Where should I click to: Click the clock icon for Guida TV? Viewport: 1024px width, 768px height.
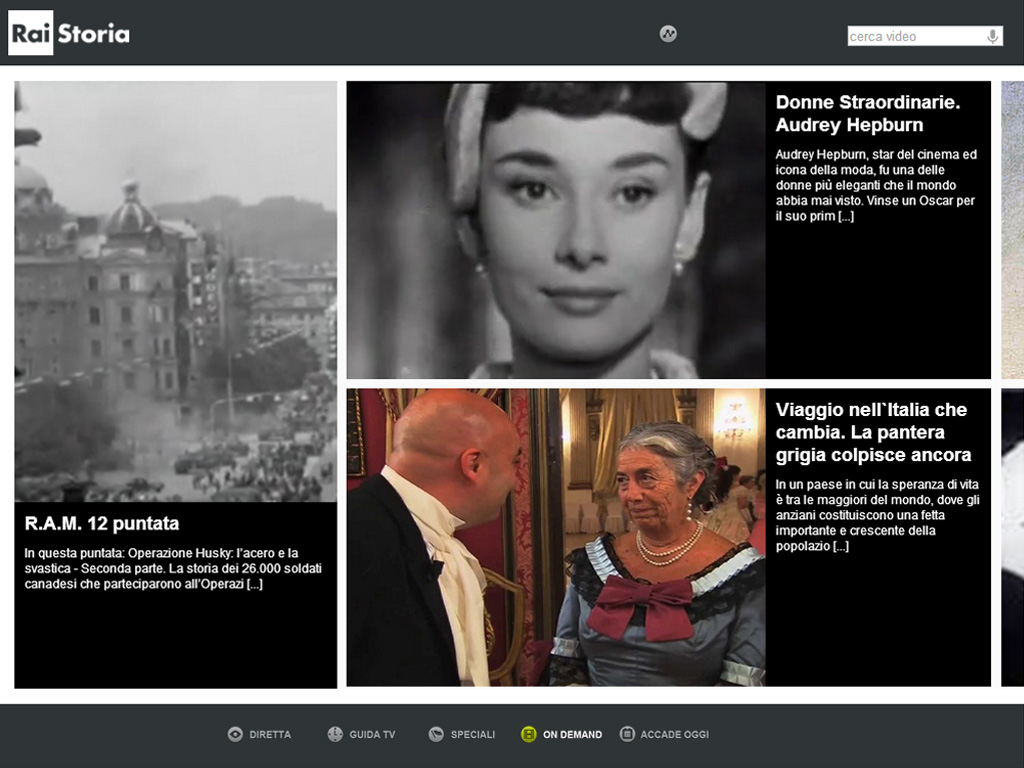[x=335, y=734]
